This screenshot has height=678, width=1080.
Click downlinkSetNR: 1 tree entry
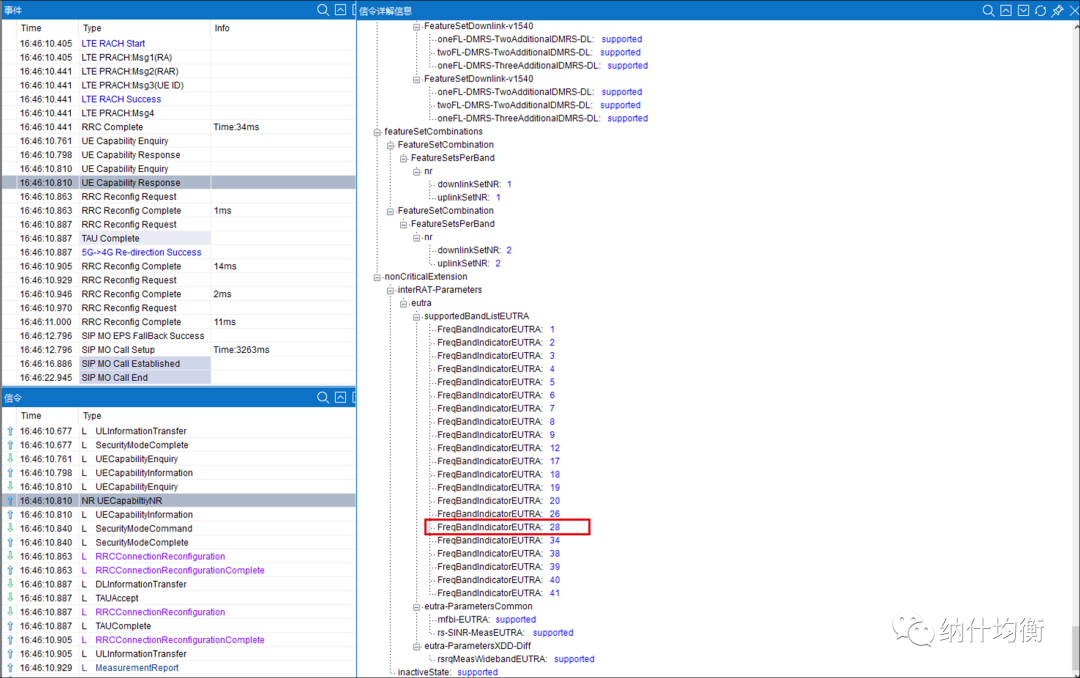(474, 185)
